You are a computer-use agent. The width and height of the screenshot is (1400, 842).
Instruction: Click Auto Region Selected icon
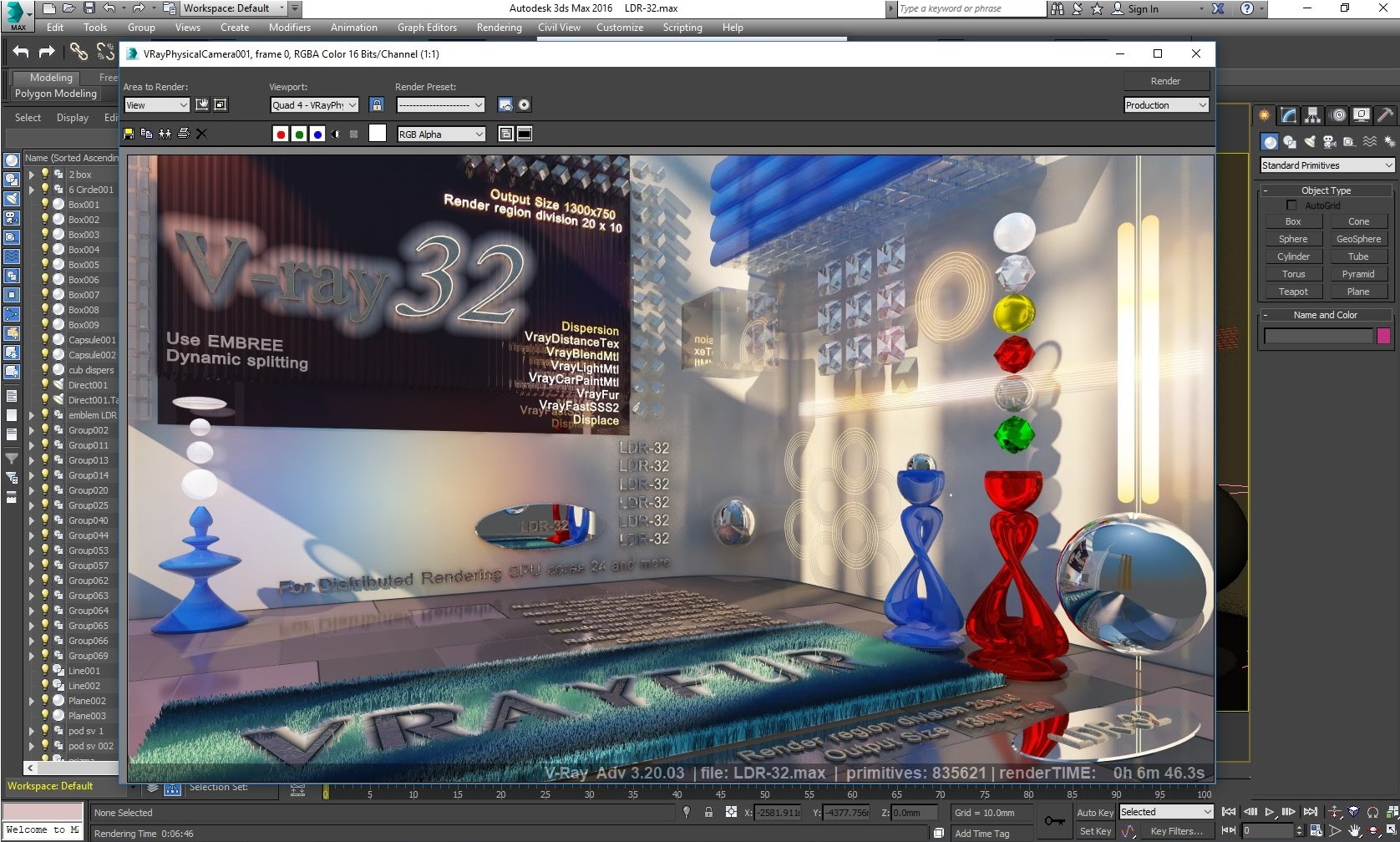pos(221,104)
